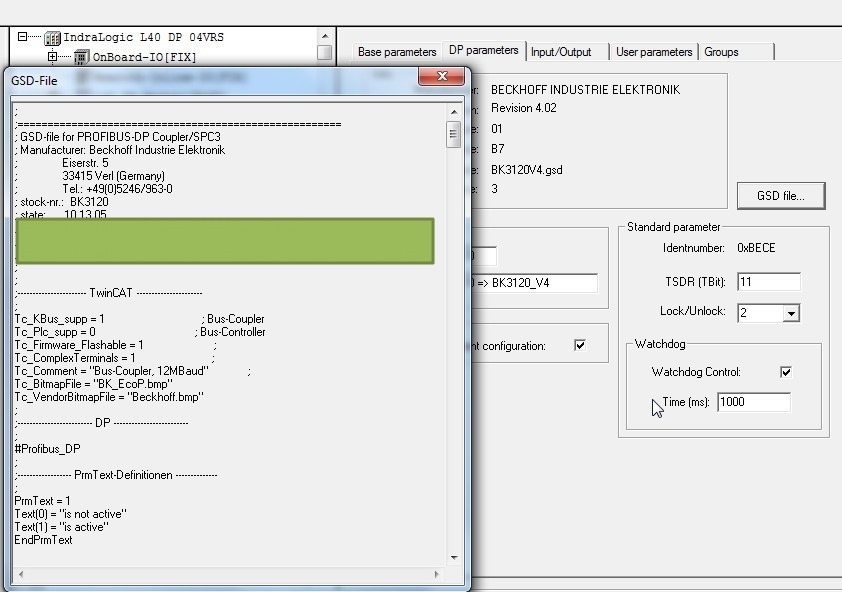Collapse the IndraLogic L40 DP 04VRS node
842x592 pixels.
pos(22,37)
